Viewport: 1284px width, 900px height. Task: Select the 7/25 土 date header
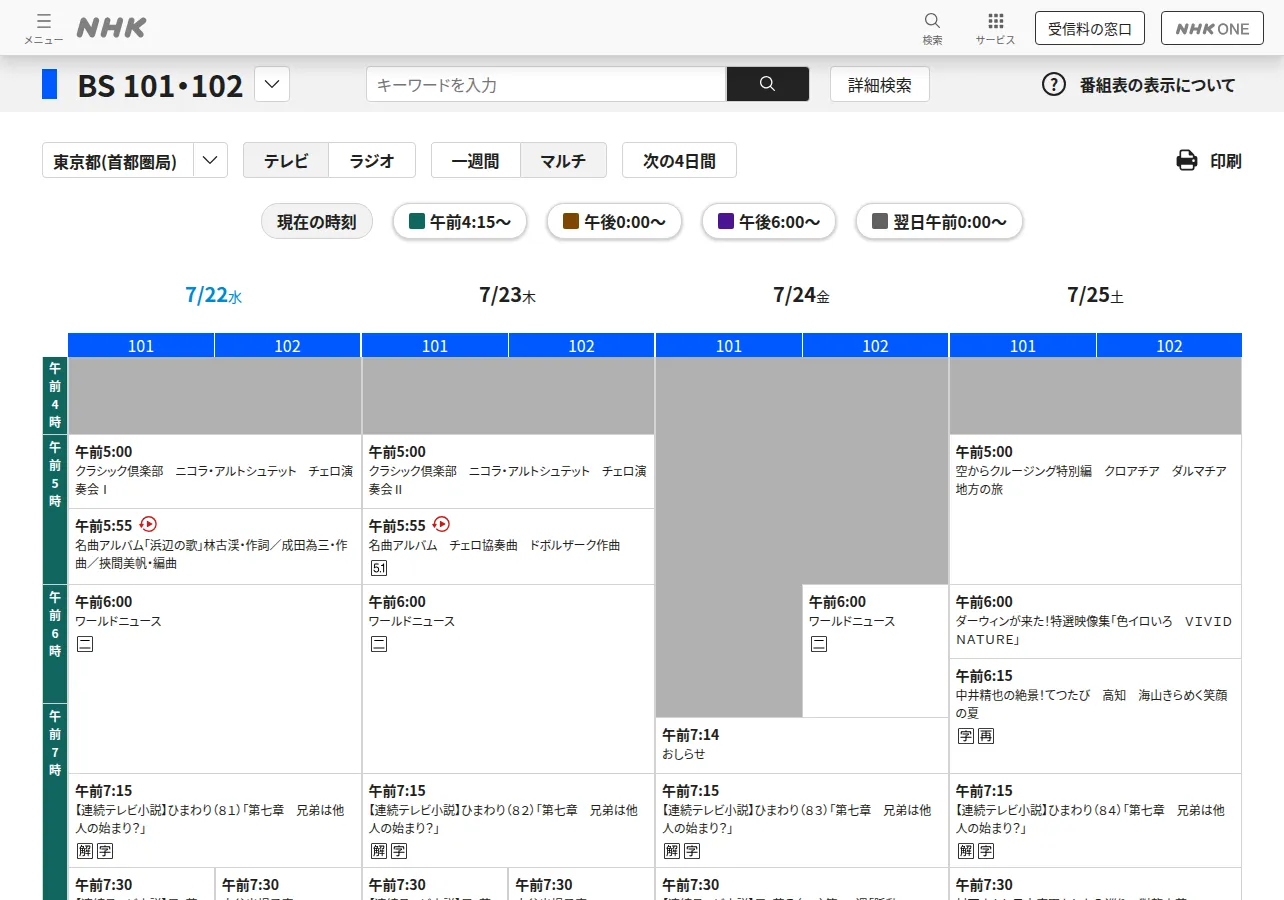(x=1096, y=295)
